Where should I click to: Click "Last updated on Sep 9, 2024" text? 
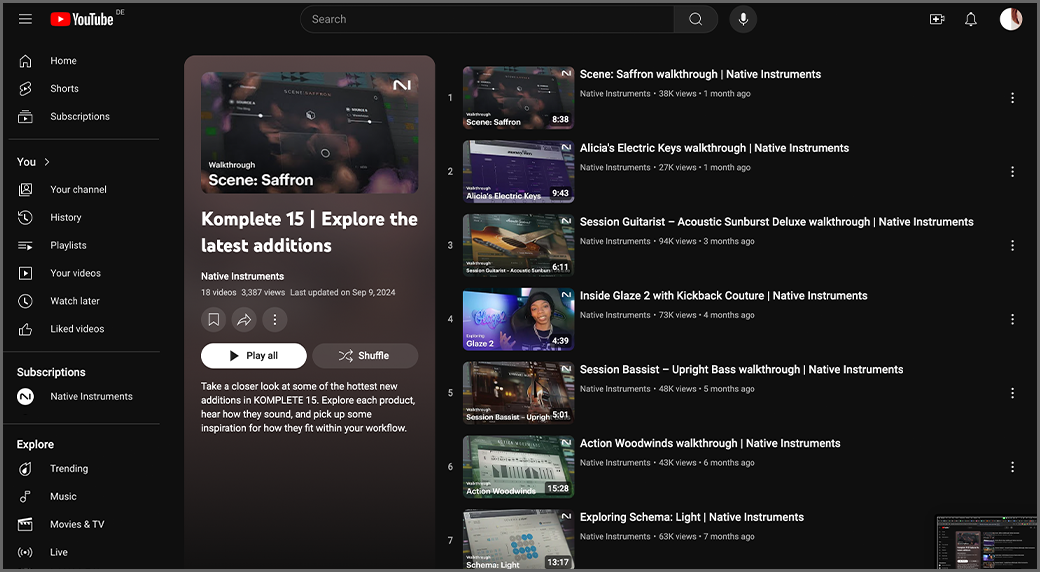(x=342, y=293)
